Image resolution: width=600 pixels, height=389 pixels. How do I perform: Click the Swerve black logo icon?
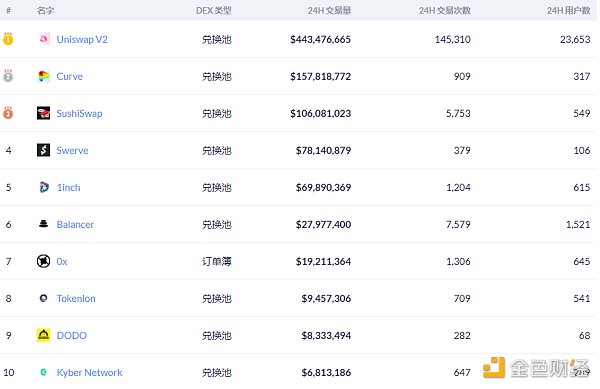(x=43, y=150)
